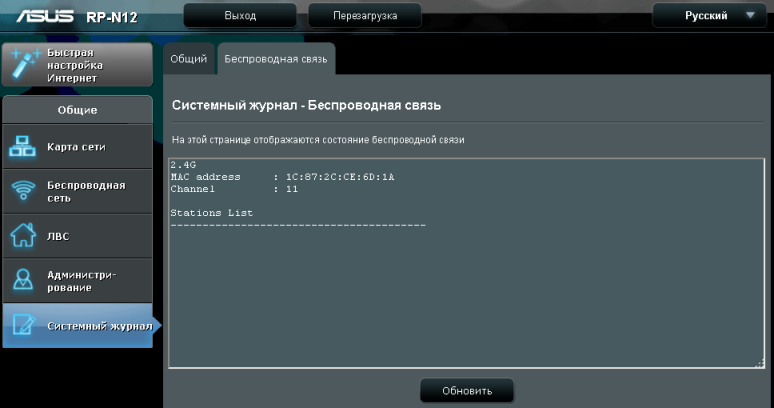The image size is (774, 408).
Task: Click the house icon next to ЛВС
Action: pyautogui.click(x=23, y=235)
